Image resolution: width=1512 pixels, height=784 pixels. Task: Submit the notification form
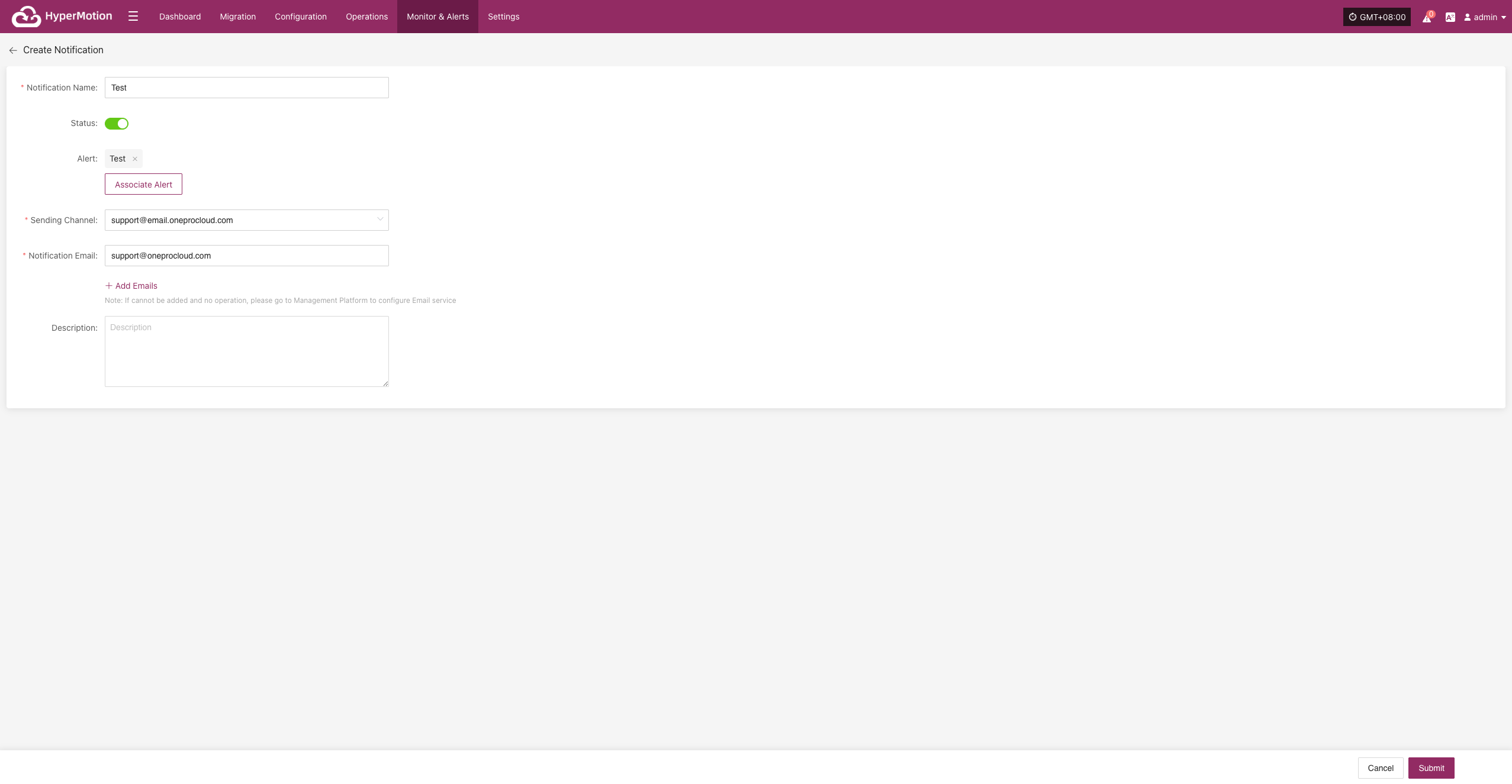1431,768
